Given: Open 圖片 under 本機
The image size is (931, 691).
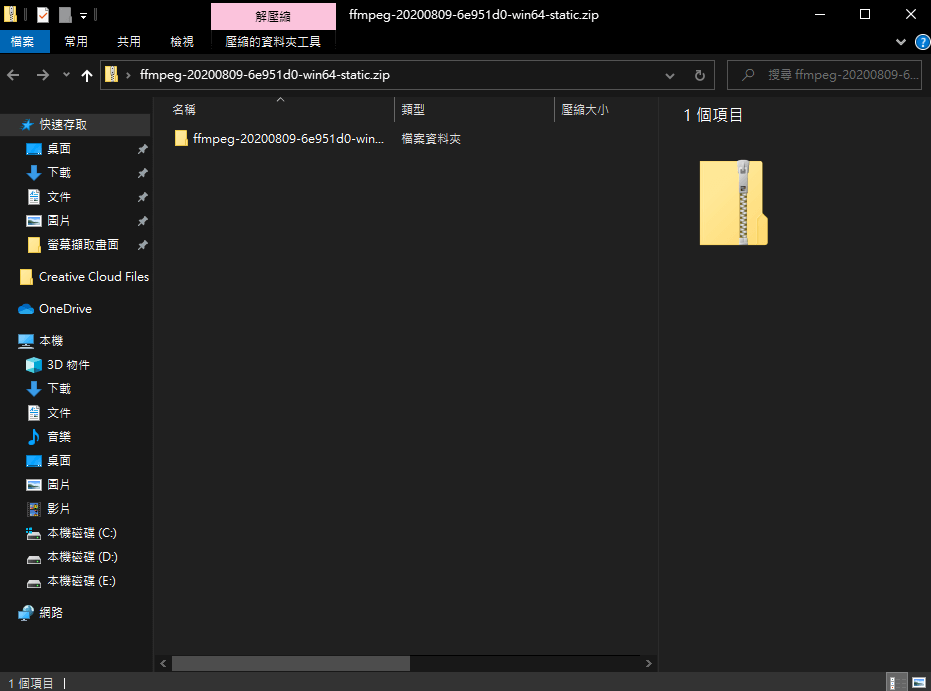Looking at the screenshot, I should pyautogui.click(x=59, y=484).
